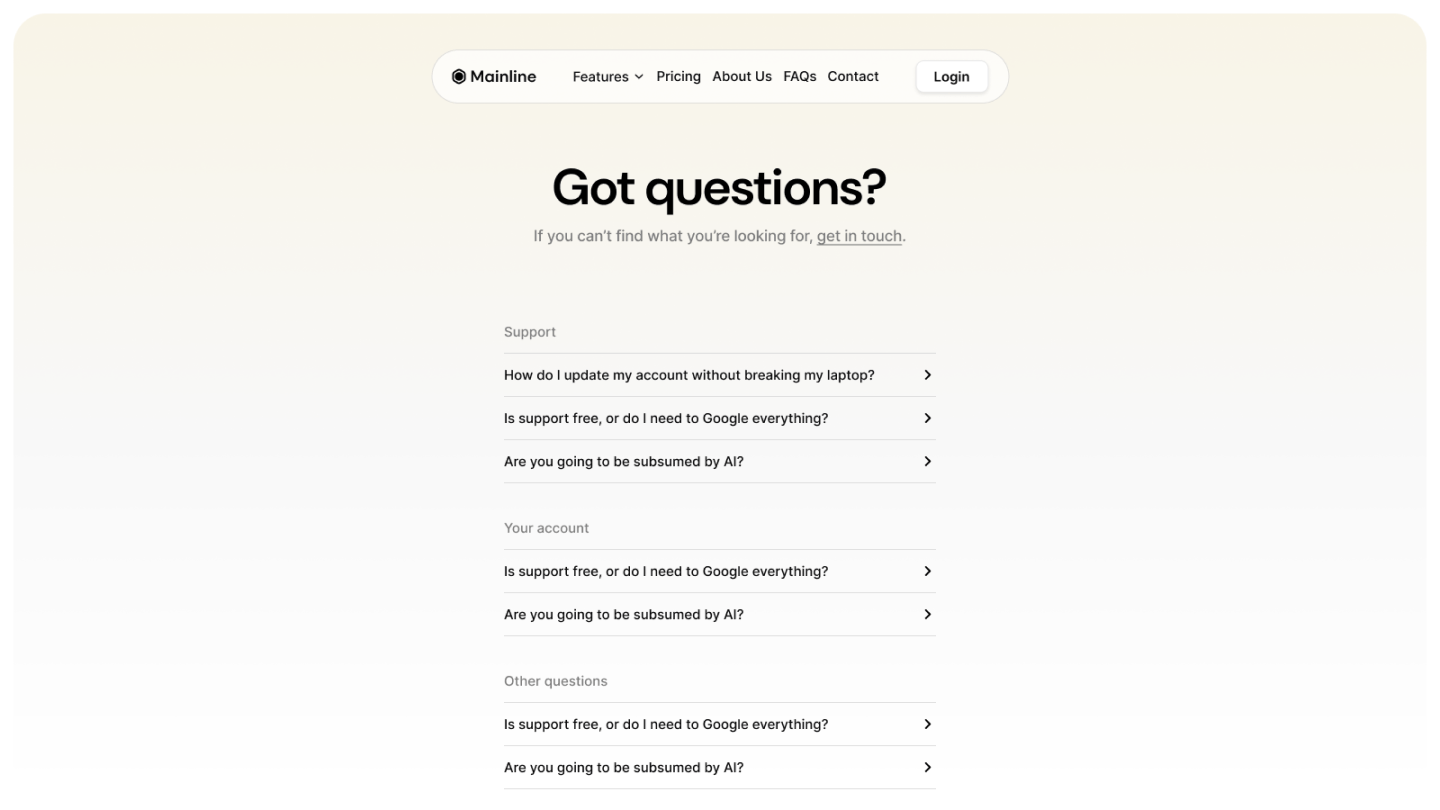
Task: Open the Contact nav link
Action: click(853, 77)
